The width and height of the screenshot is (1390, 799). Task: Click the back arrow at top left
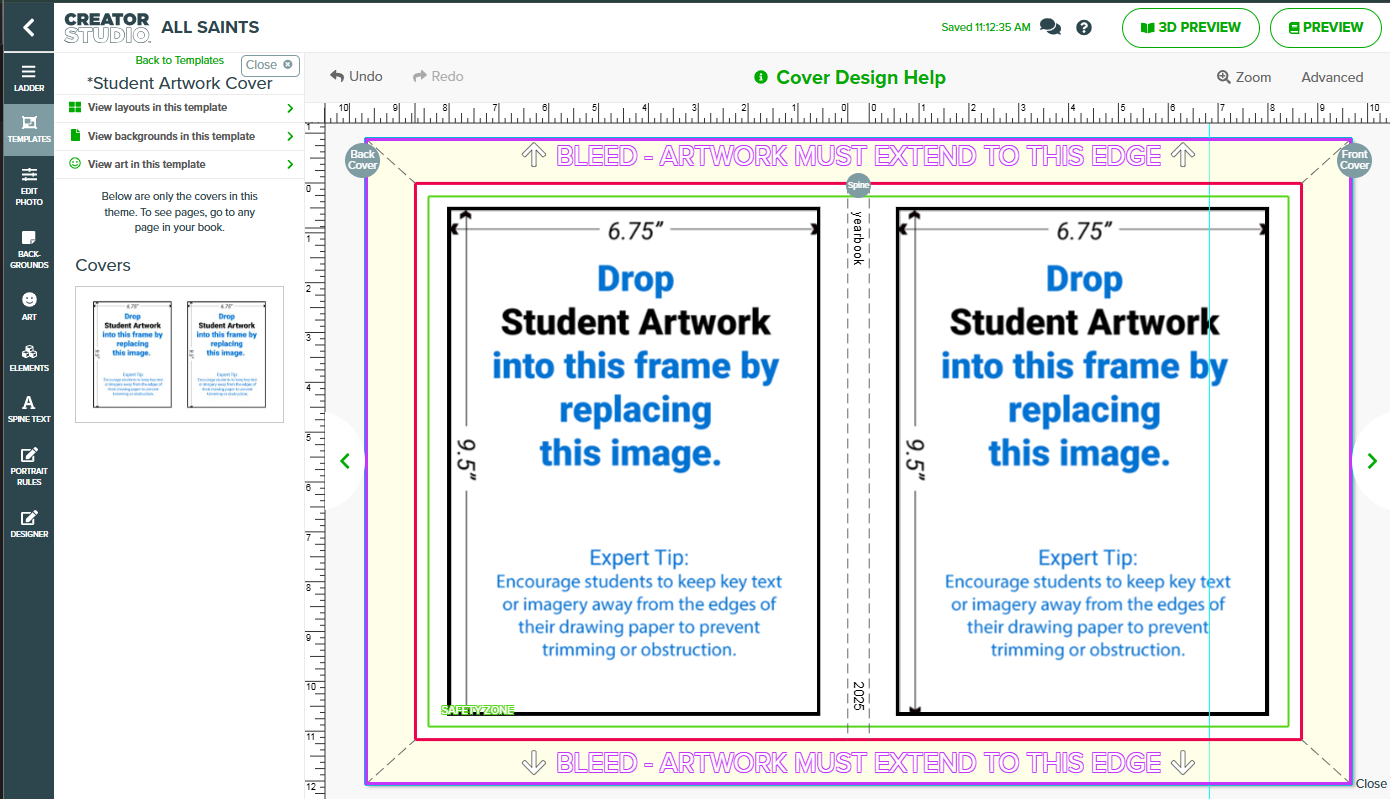pos(28,27)
